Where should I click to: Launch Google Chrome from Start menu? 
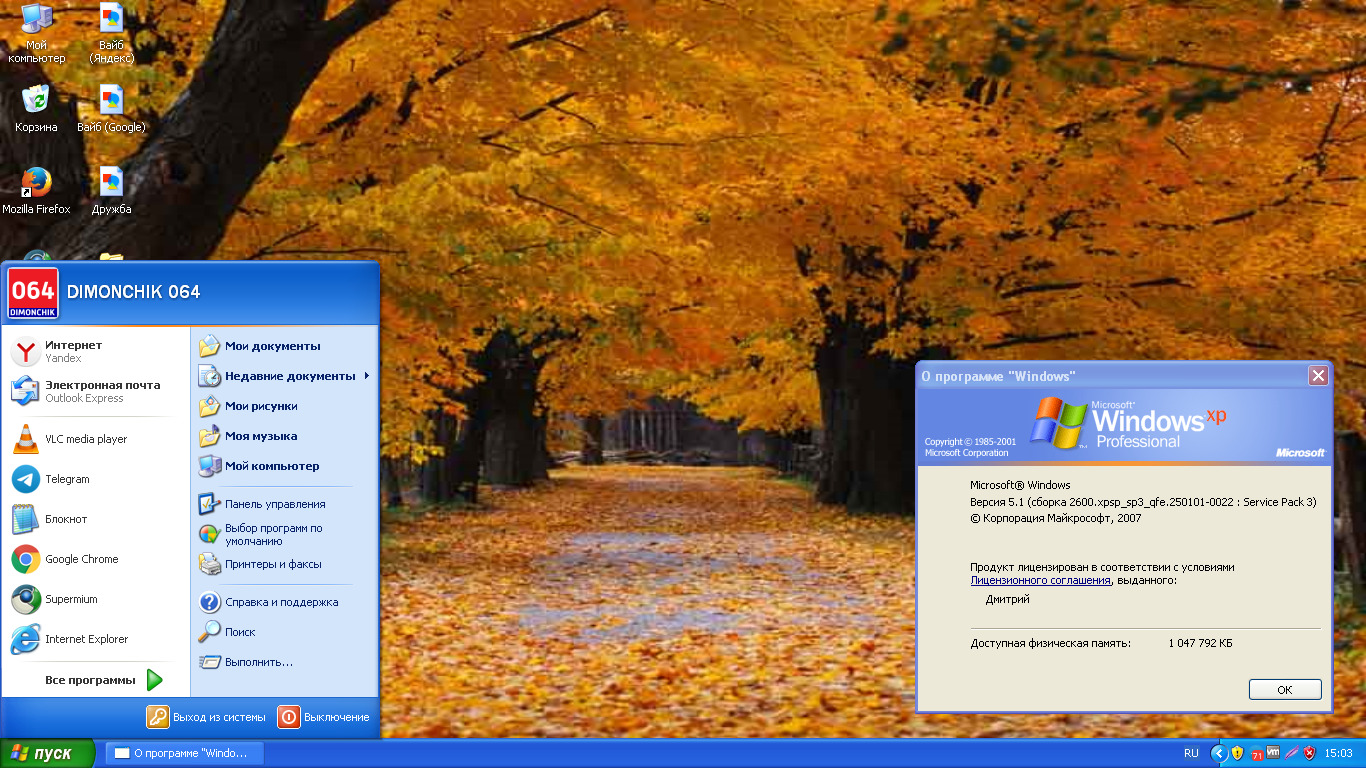(x=81, y=559)
